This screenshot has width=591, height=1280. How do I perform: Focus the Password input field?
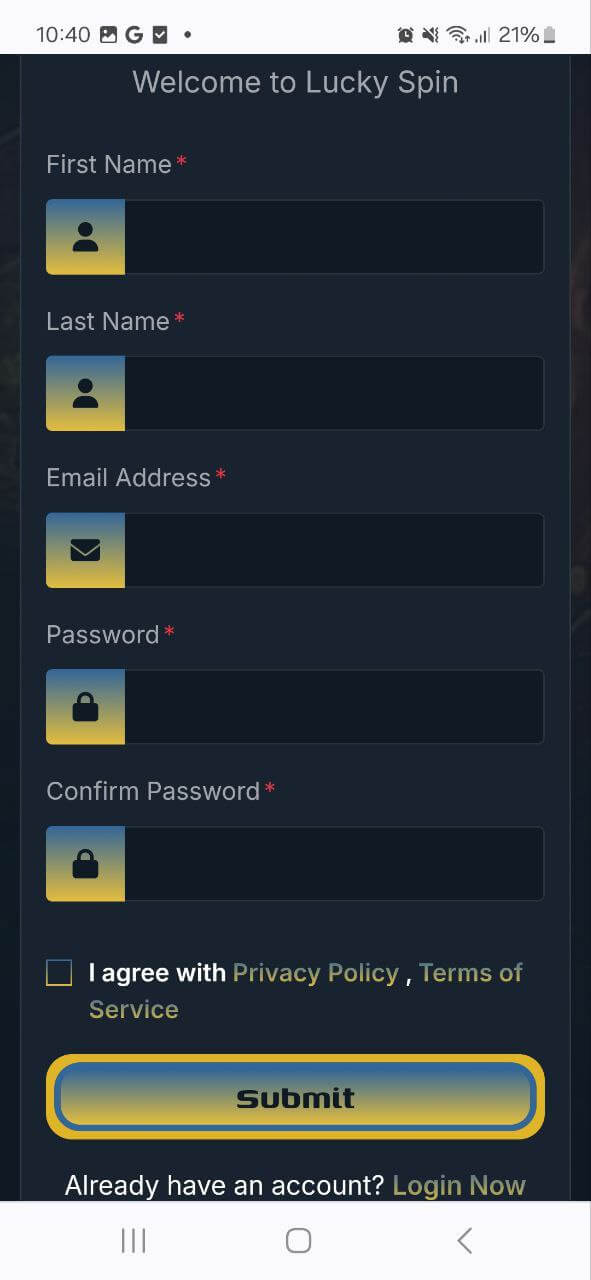click(x=334, y=707)
